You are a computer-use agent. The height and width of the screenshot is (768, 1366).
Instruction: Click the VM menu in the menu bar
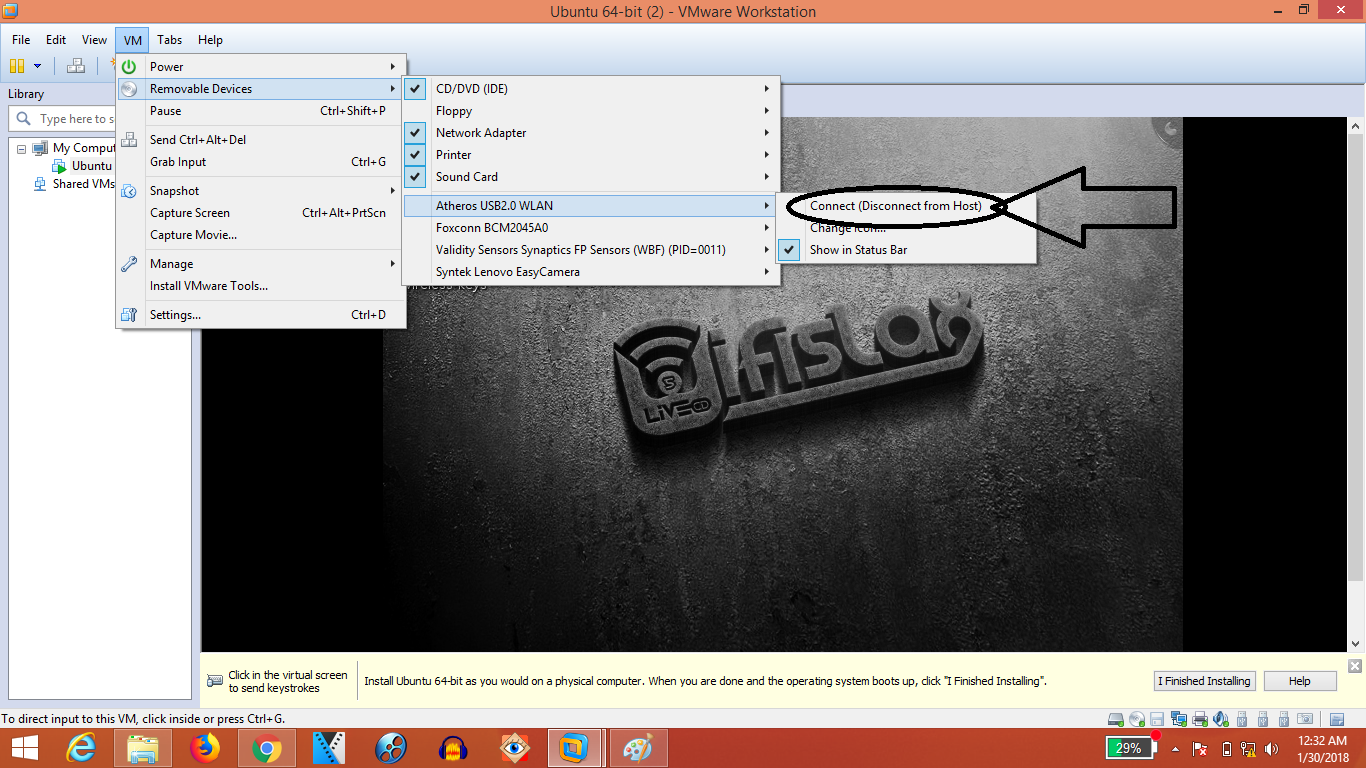click(133, 40)
